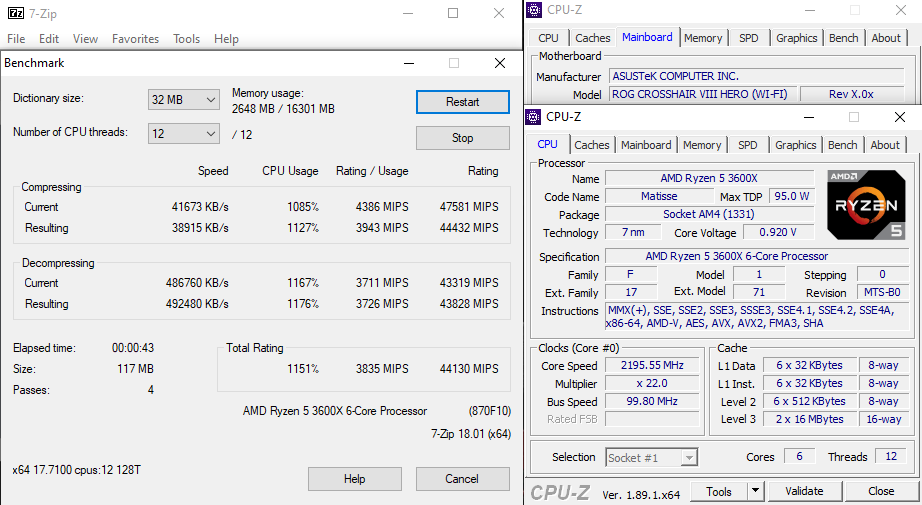Minimize the Benchmark dialog
This screenshot has width=922, height=505.
coord(409,63)
